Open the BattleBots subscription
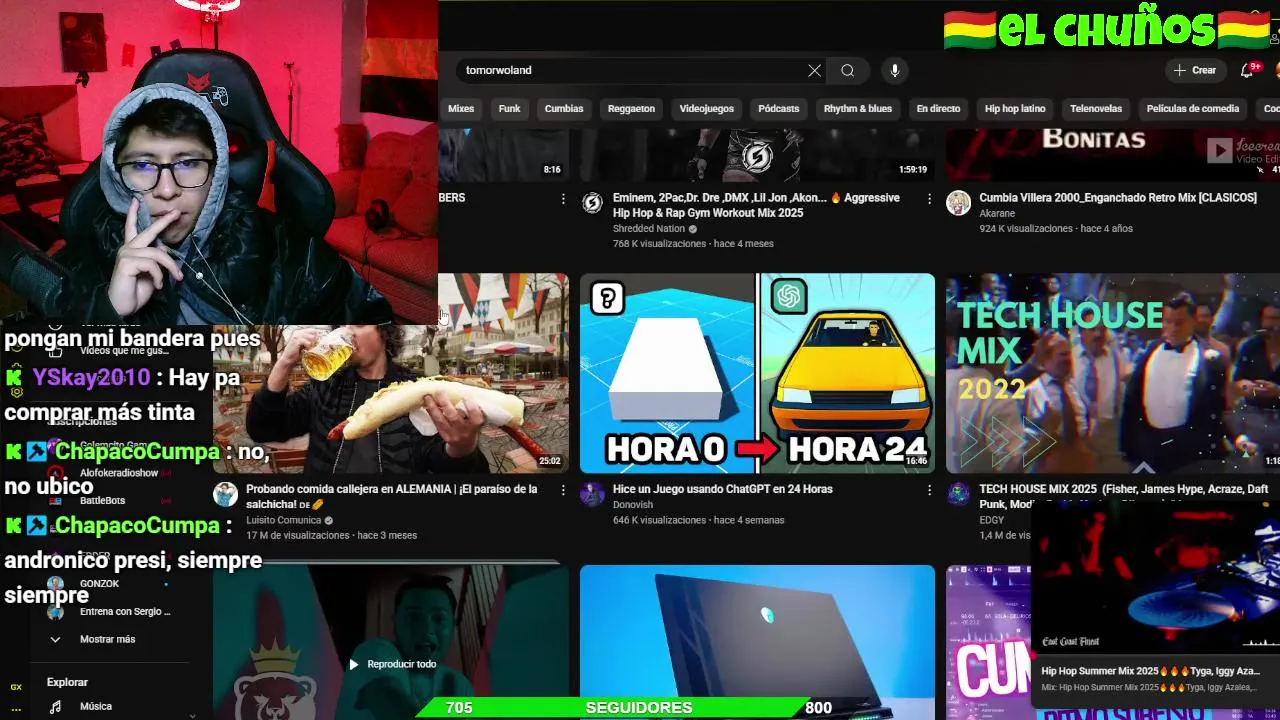This screenshot has height=720, width=1280. [102, 500]
